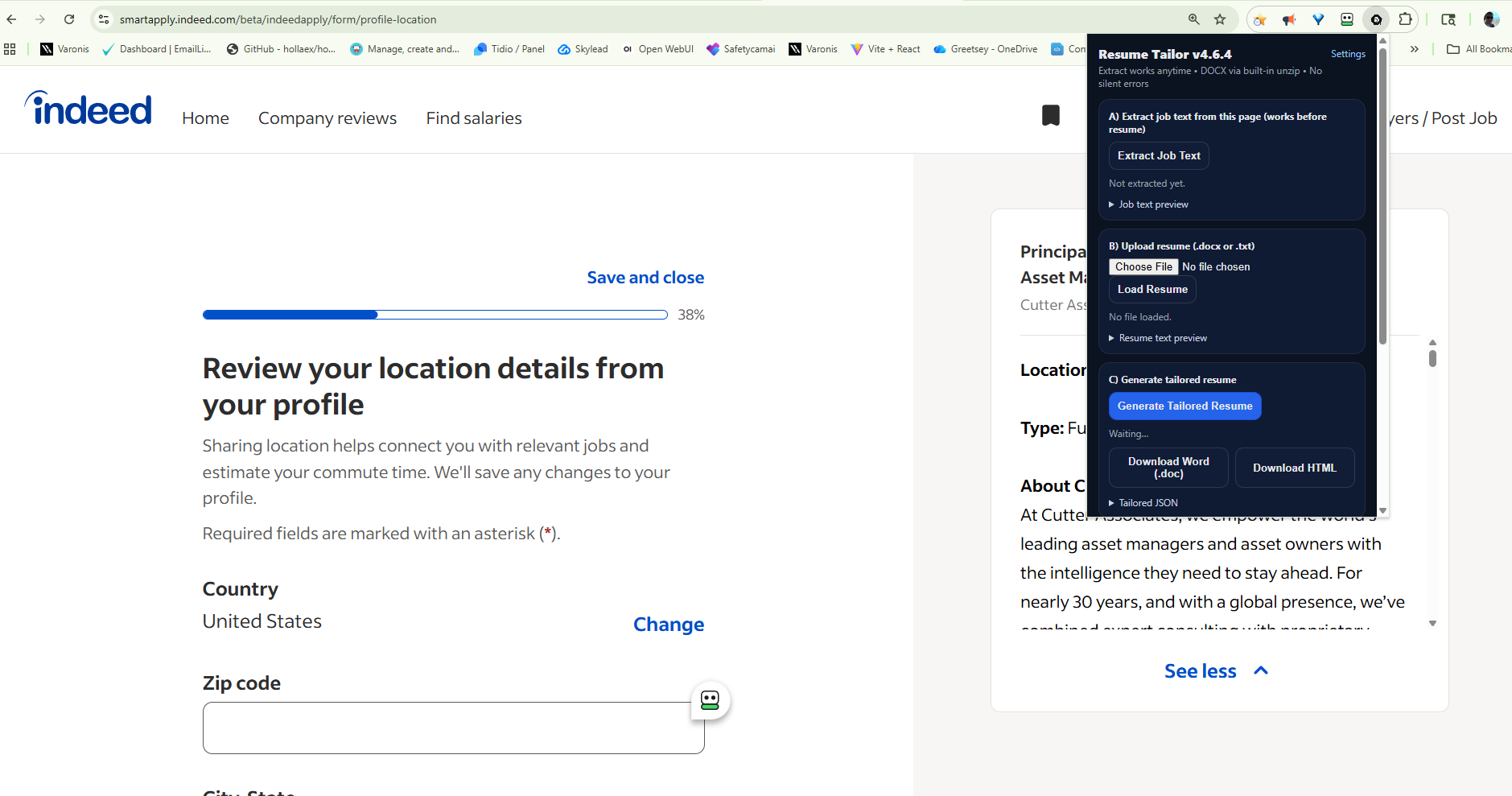
Task: Open Resume Tailor Settings
Action: click(1348, 54)
